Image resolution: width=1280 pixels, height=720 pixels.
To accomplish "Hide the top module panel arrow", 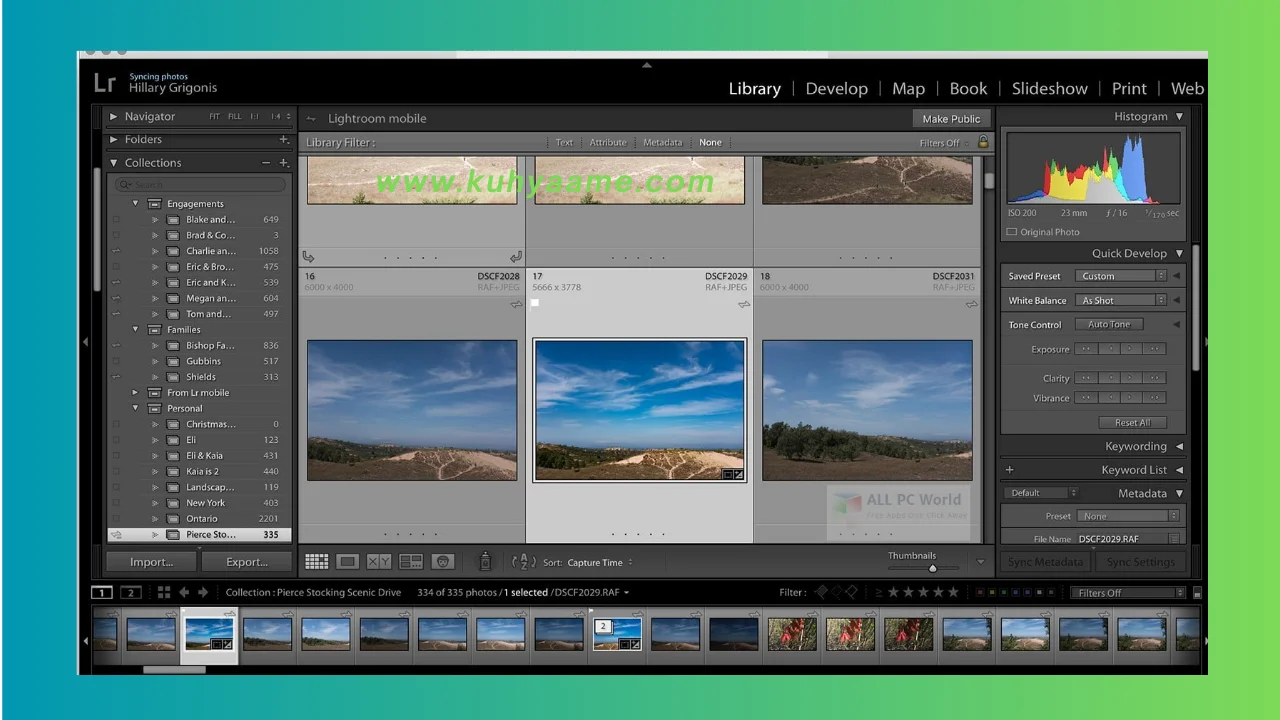I will pos(646,65).
